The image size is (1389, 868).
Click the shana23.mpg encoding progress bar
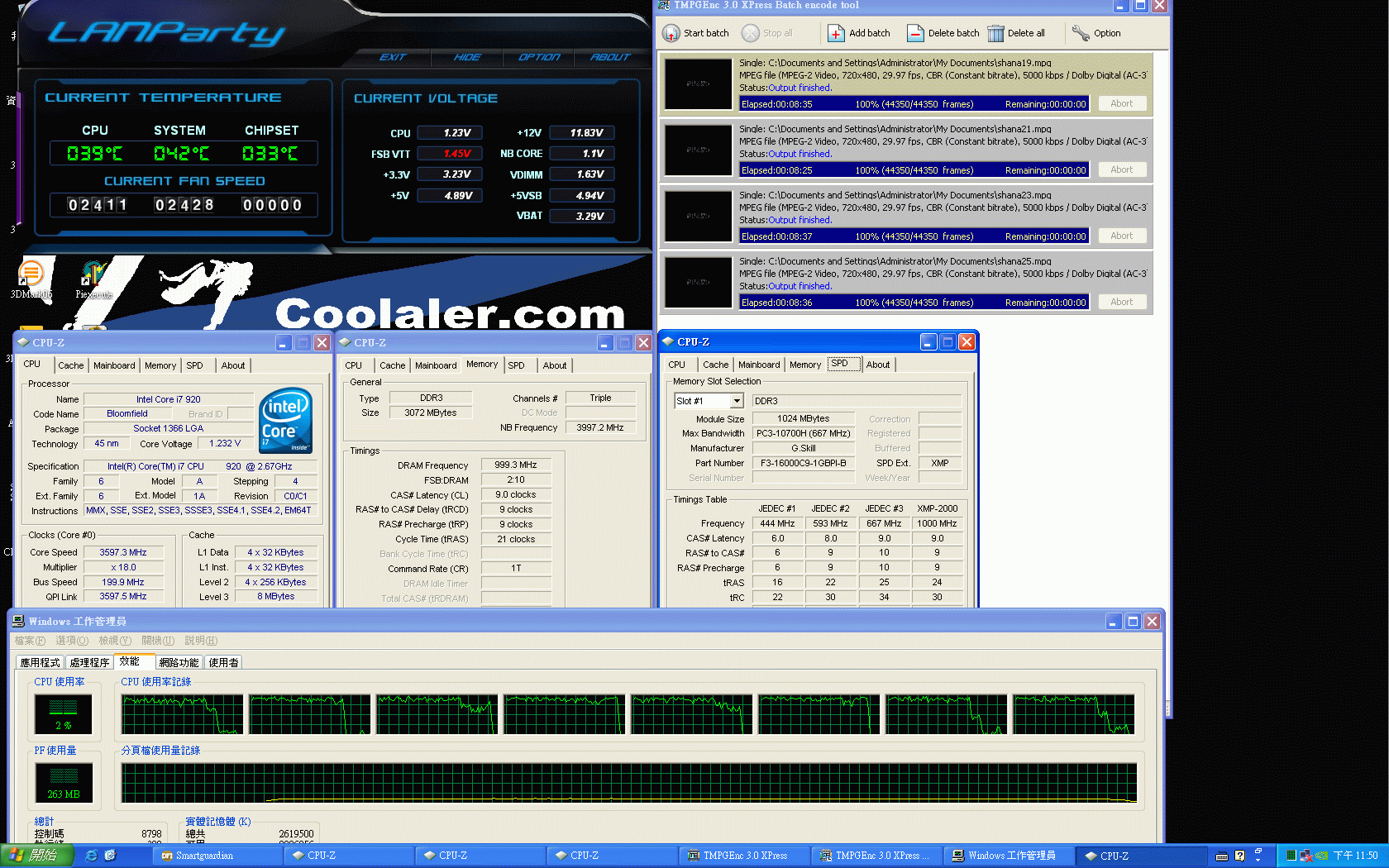[x=914, y=236]
